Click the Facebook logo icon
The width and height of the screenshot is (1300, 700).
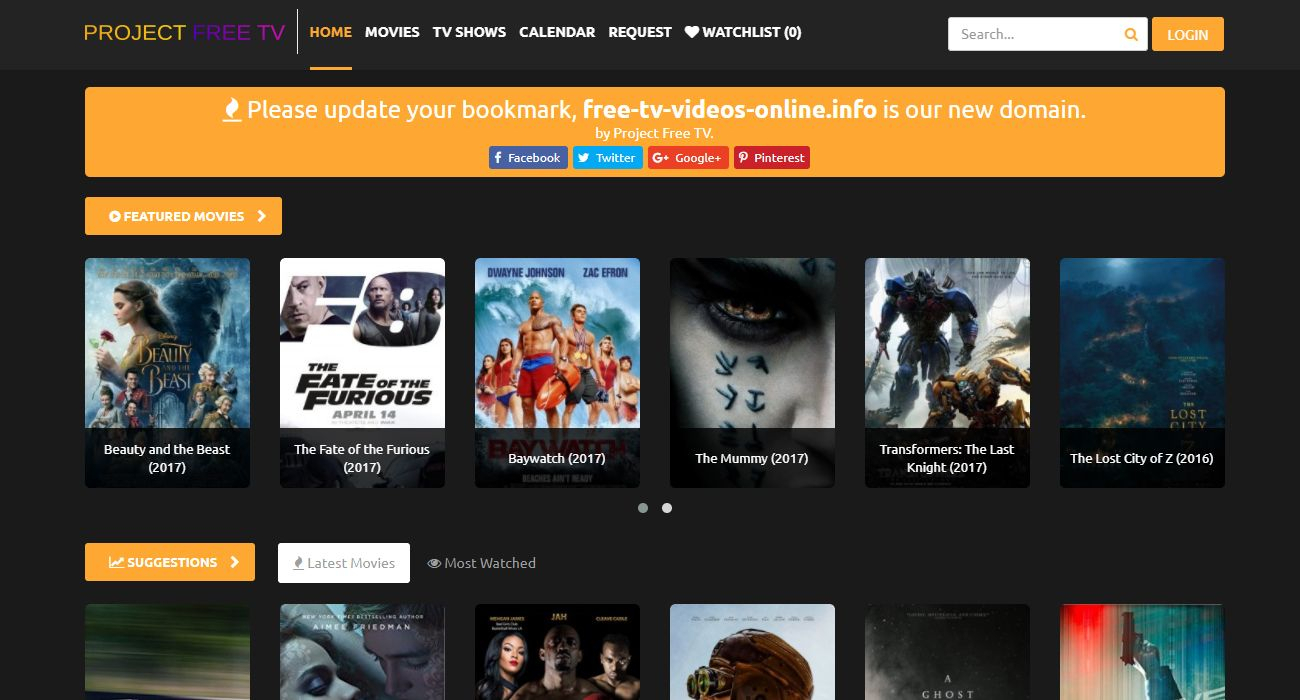point(498,158)
